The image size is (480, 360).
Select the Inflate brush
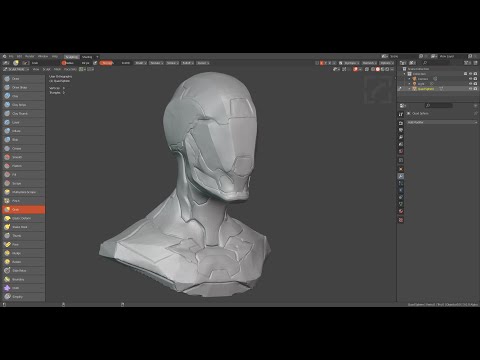(23, 131)
